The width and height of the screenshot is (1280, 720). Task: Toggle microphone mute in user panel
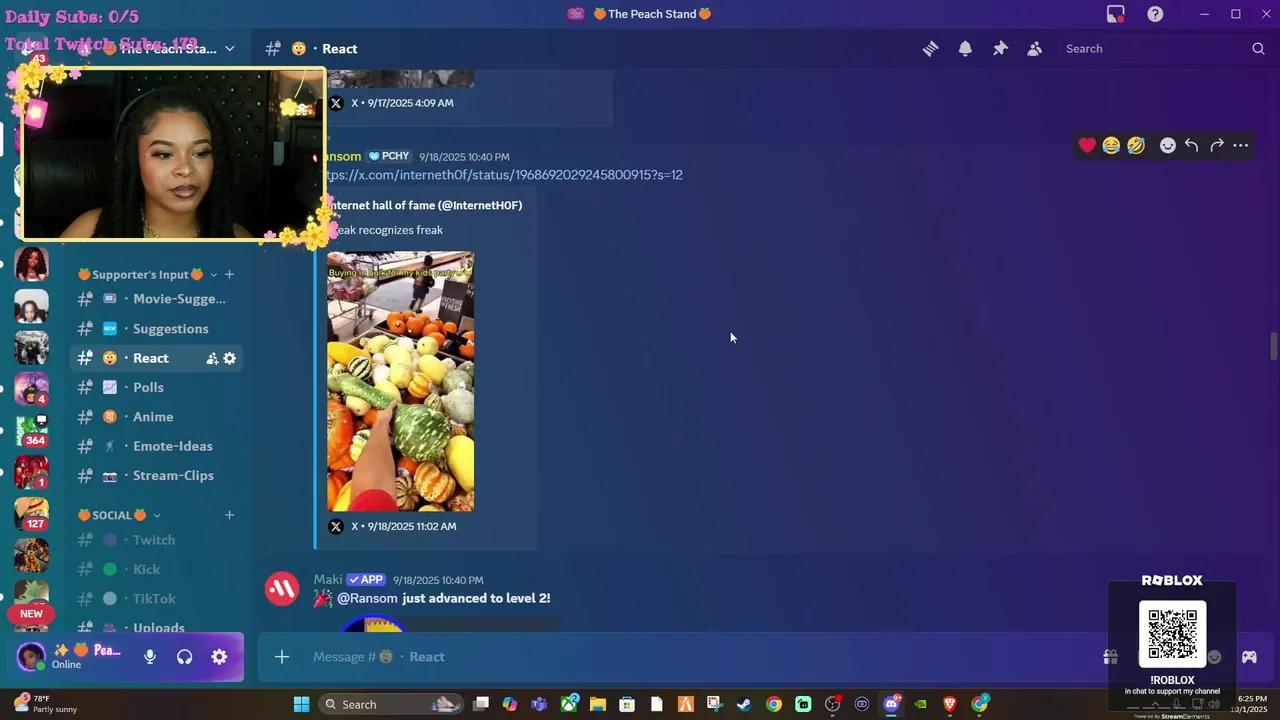point(150,657)
